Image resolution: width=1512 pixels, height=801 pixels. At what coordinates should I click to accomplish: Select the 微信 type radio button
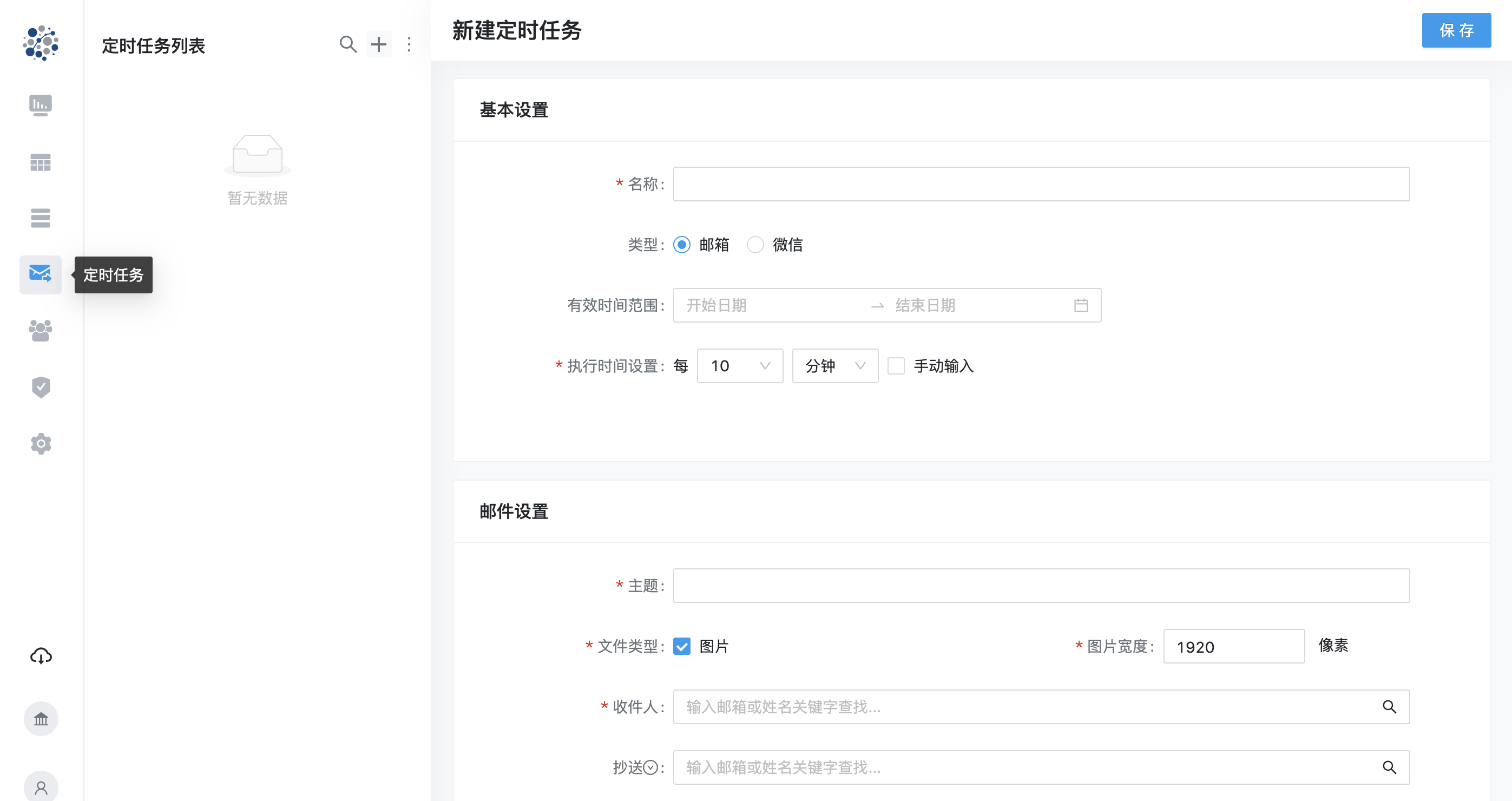755,245
